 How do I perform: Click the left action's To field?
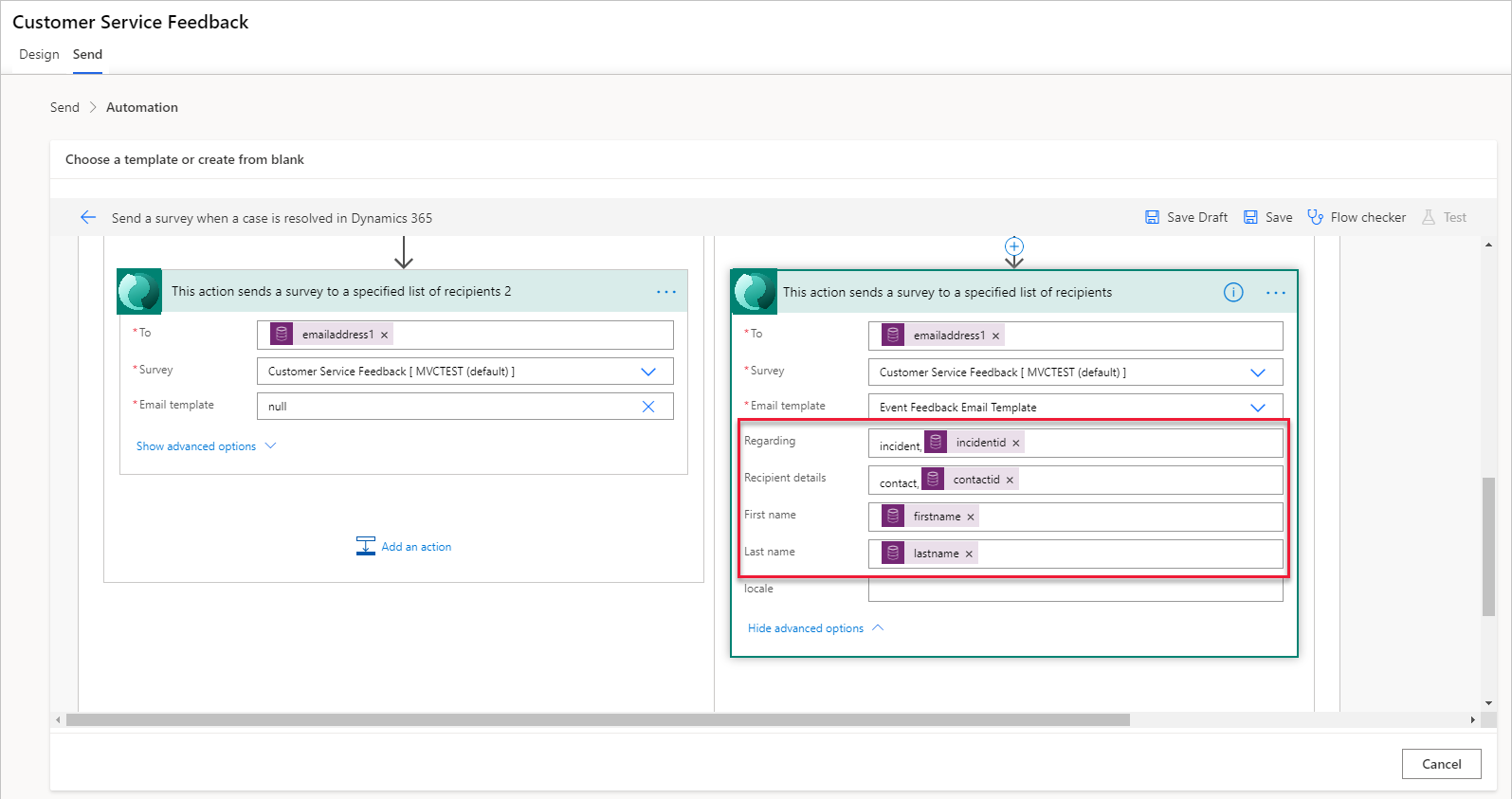click(465, 335)
